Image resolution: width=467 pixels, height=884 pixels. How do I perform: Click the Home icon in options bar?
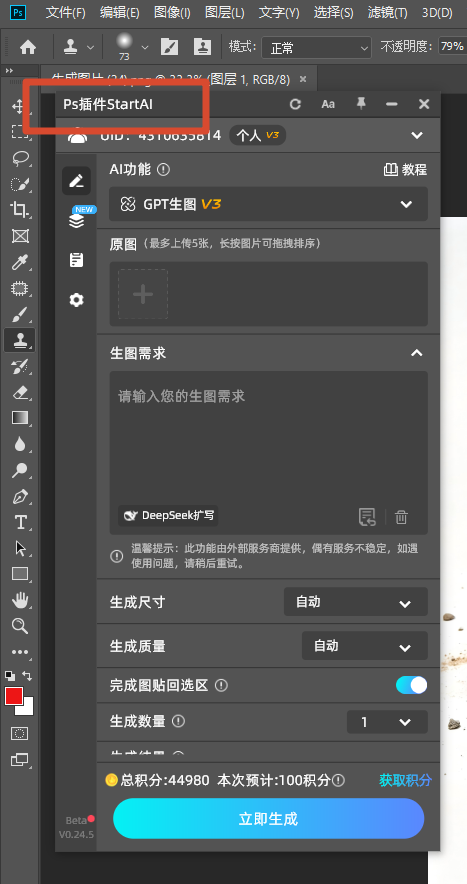point(28,47)
